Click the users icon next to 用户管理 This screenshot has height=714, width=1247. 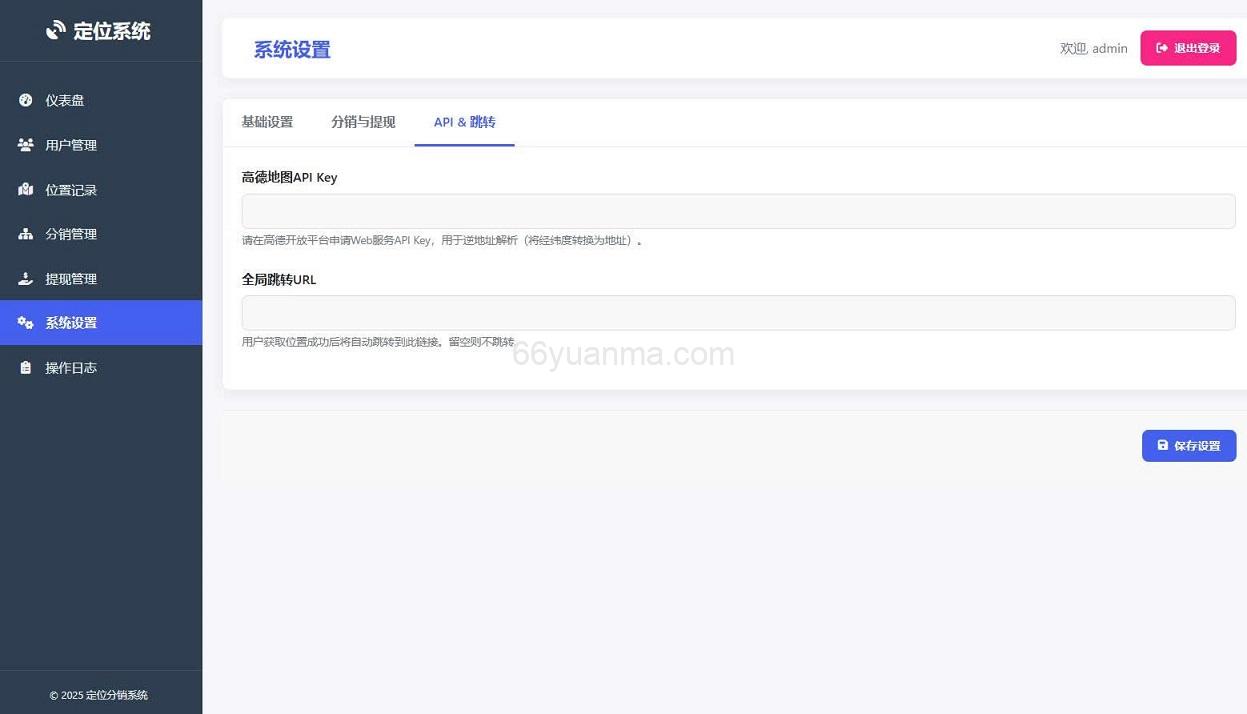(26, 144)
